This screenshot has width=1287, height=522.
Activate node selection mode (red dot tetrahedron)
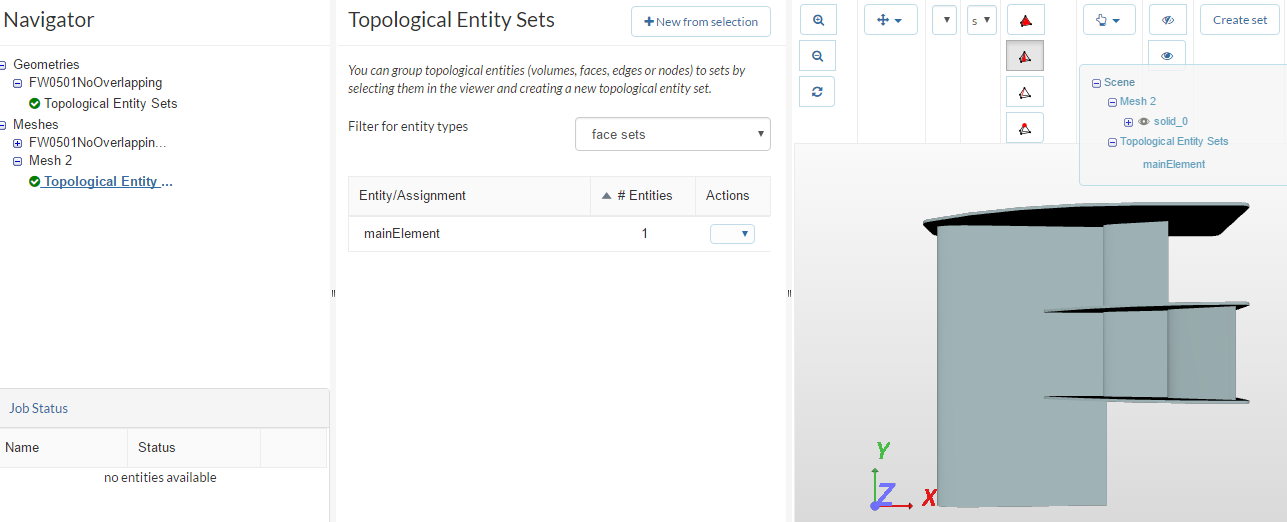pos(1024,128)
